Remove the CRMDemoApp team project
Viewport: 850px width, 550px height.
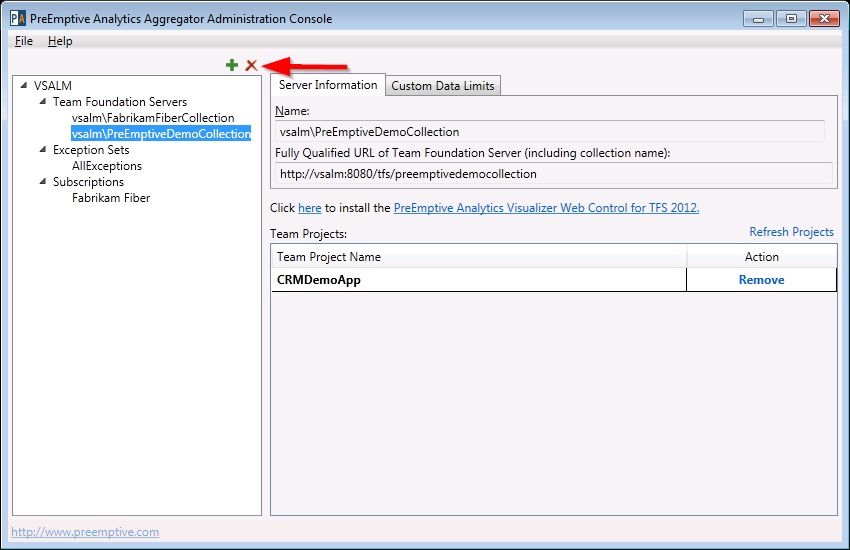(762, 280)
